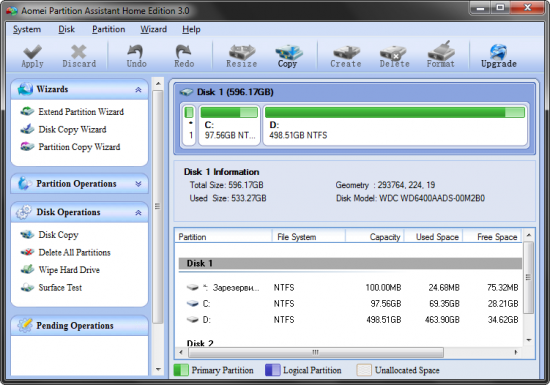Click the Partition Operations panel icon
The height and width of the screenshot is (385, 550).
pos(24,183)
